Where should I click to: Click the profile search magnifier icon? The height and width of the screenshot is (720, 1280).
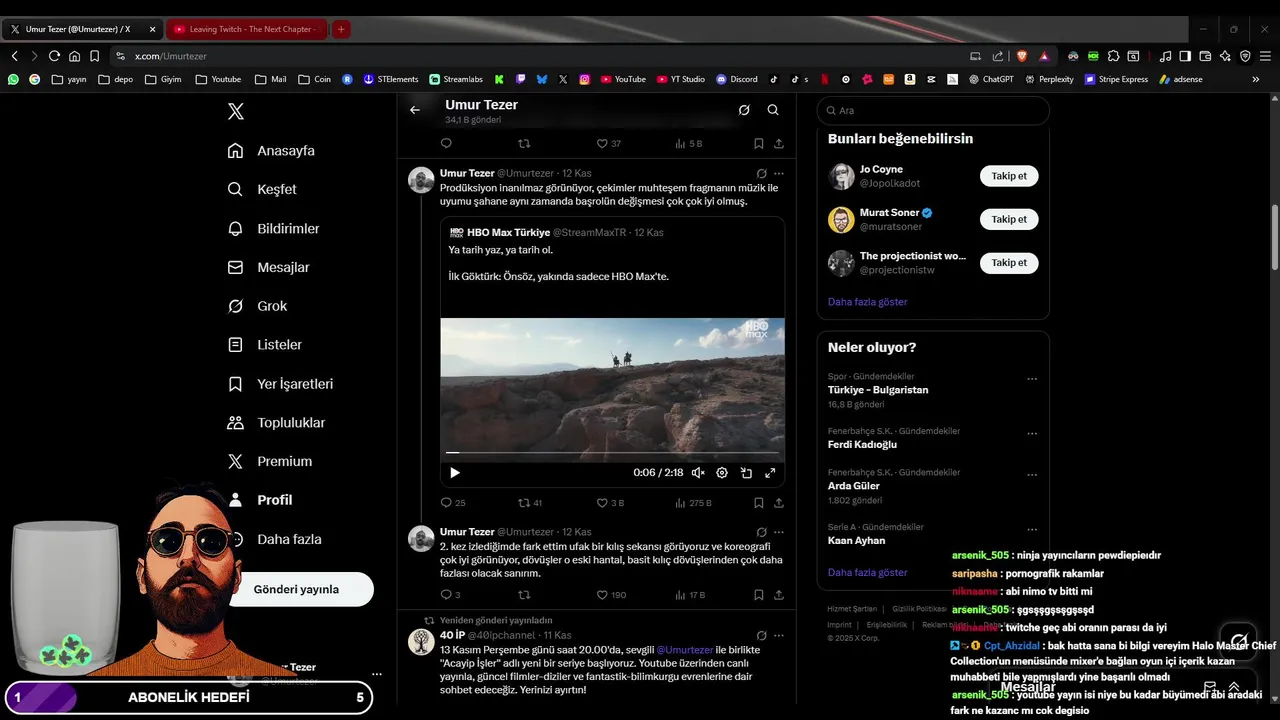[x=773, y=110]
